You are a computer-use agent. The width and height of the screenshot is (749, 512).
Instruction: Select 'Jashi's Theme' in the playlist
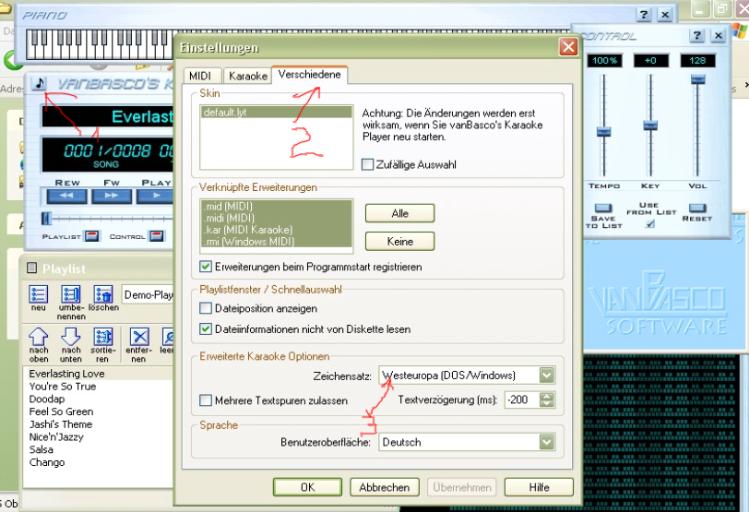61,424
